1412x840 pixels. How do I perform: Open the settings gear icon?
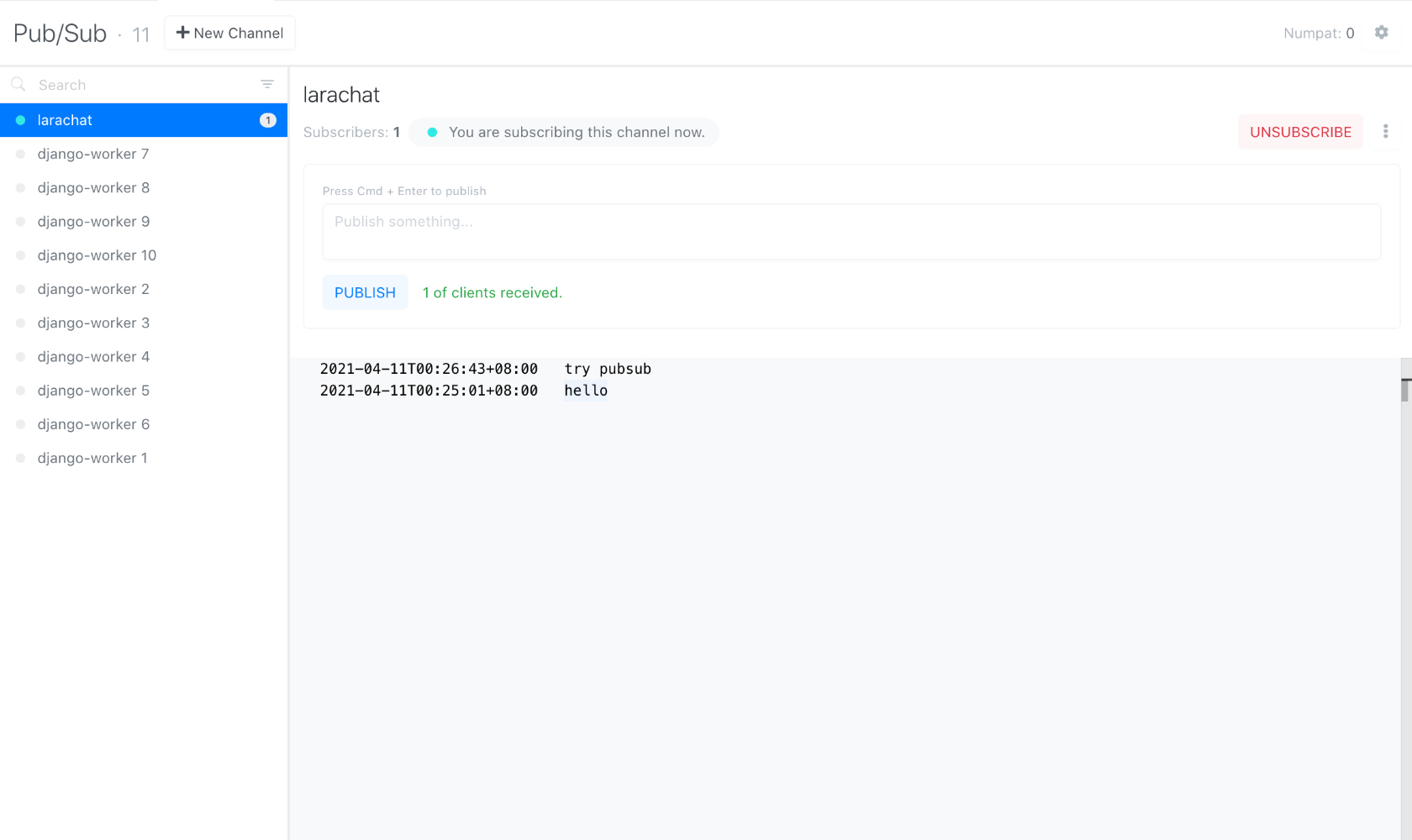(1381, 33)
